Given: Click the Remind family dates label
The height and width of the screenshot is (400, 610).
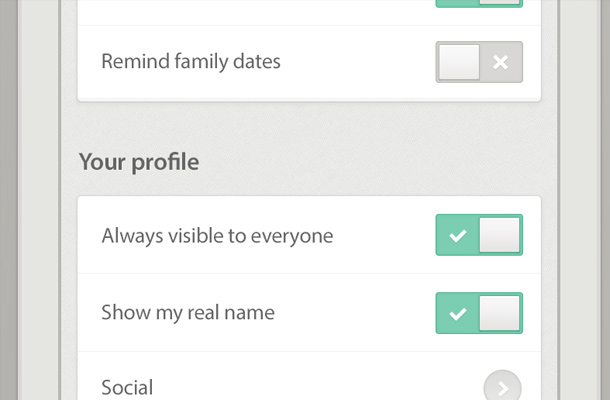Looking at the screenshot, I should tap(191, 62).
